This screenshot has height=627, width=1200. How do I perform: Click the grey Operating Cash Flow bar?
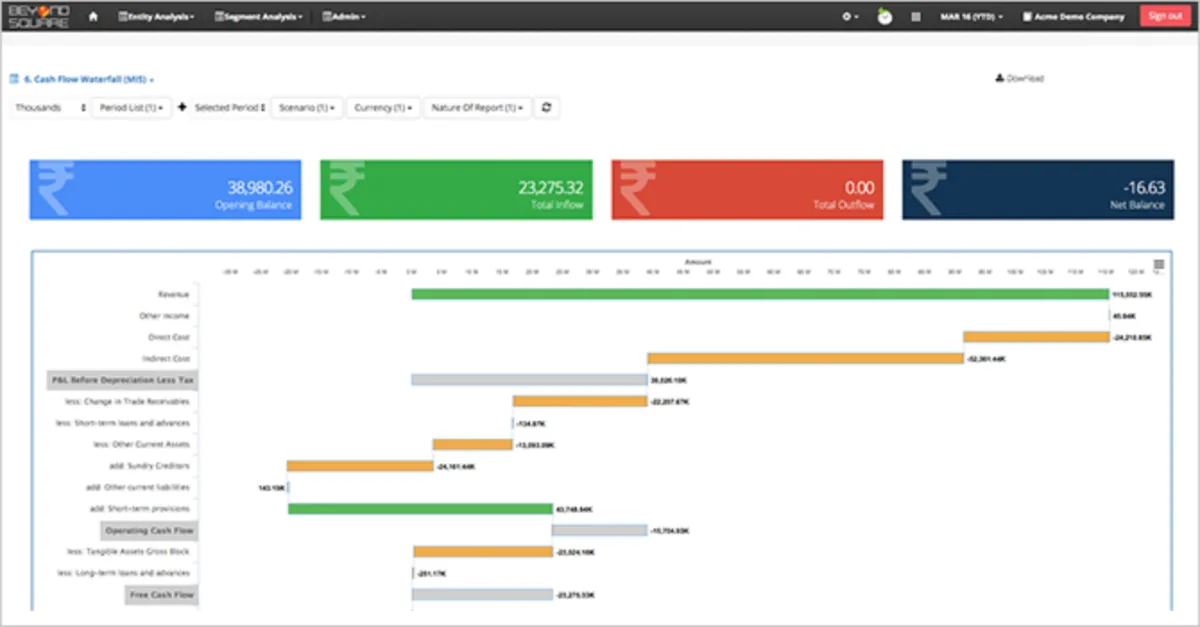(599, 530)
